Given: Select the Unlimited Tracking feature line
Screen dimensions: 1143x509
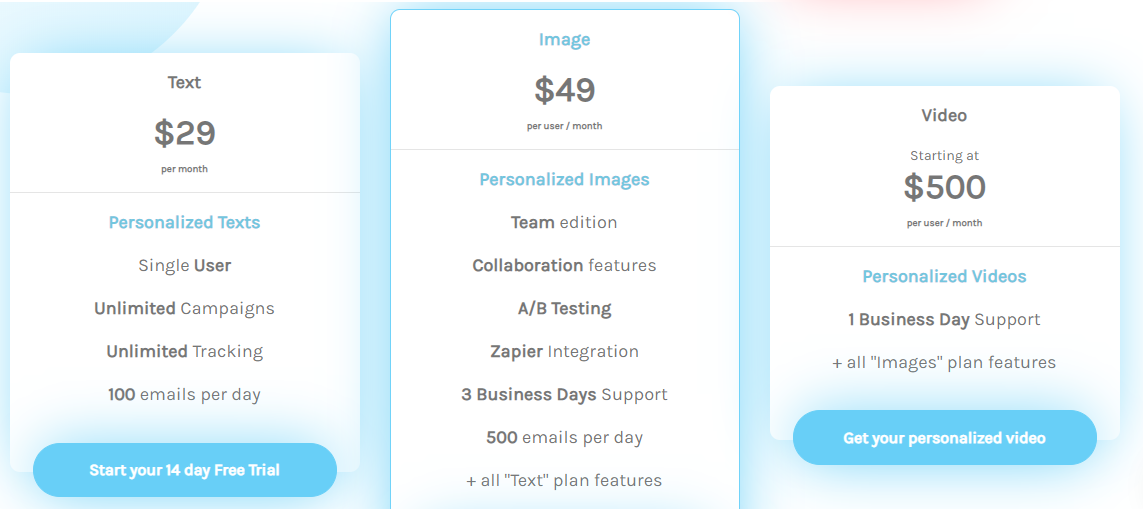Looking at the screenshot, I should click(184, 352).
